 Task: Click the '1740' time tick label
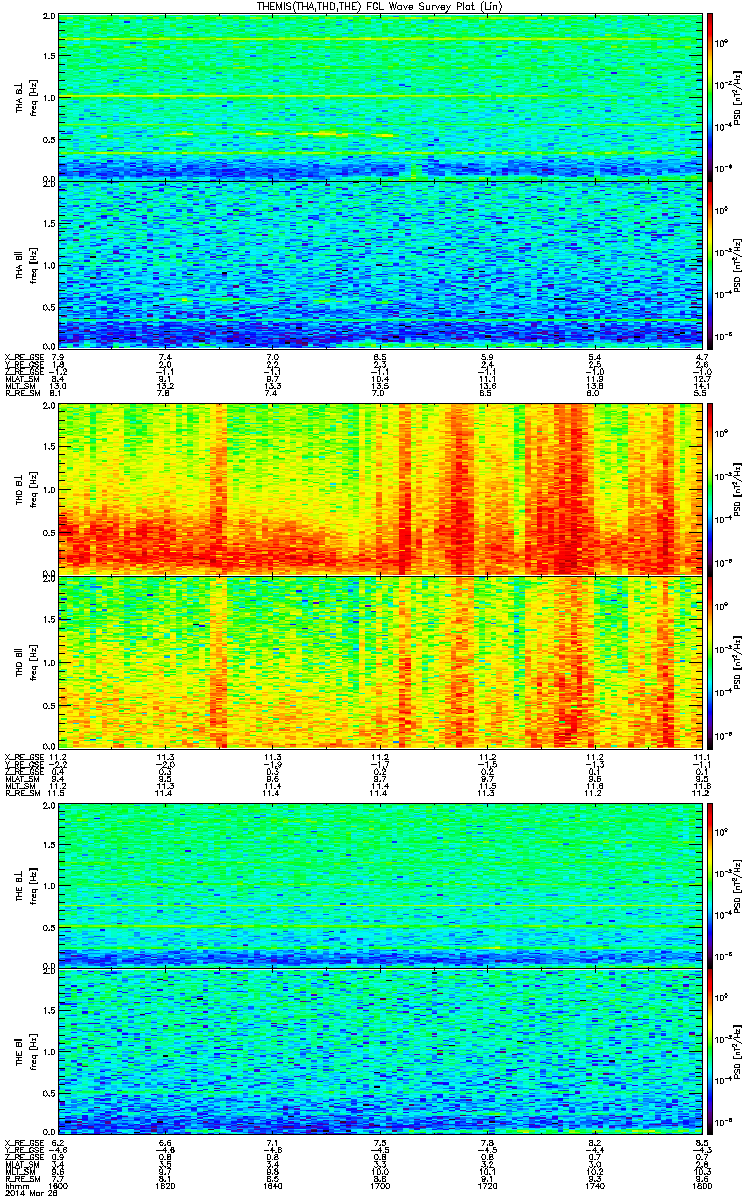pyautogui.click(x=594, y=1186)
